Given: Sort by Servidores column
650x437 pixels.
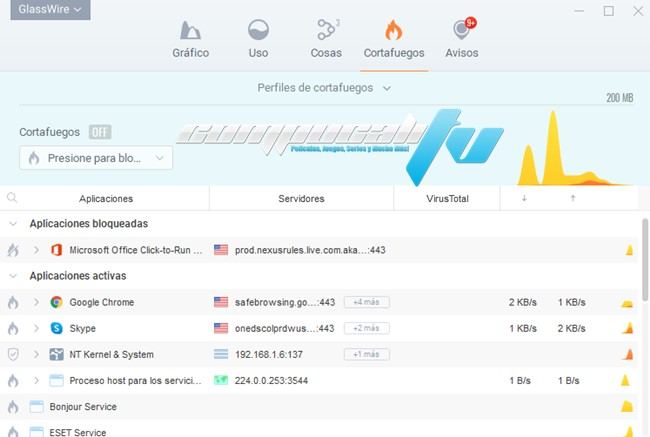Looking at the screenshot, I should pos(301,199).
